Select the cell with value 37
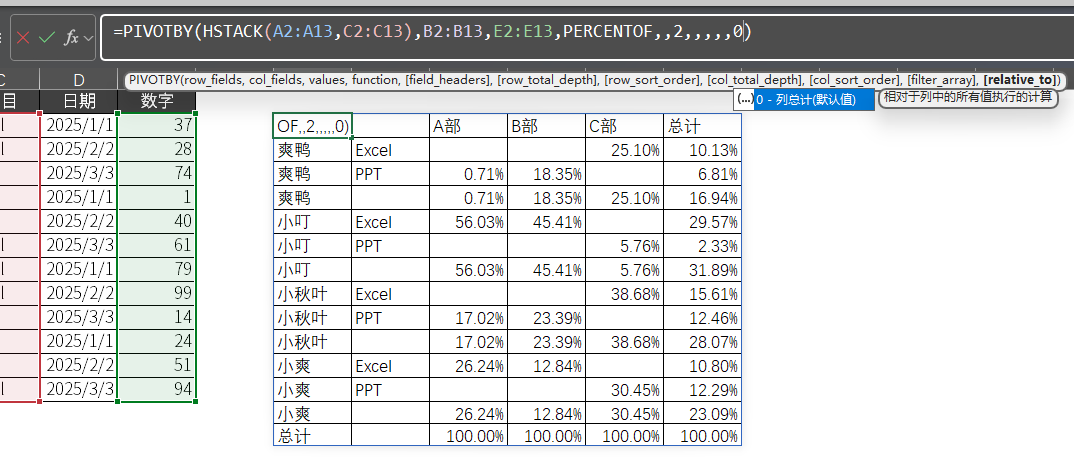Viewport: 1074px width, 469px height. [x=158, y=125]
